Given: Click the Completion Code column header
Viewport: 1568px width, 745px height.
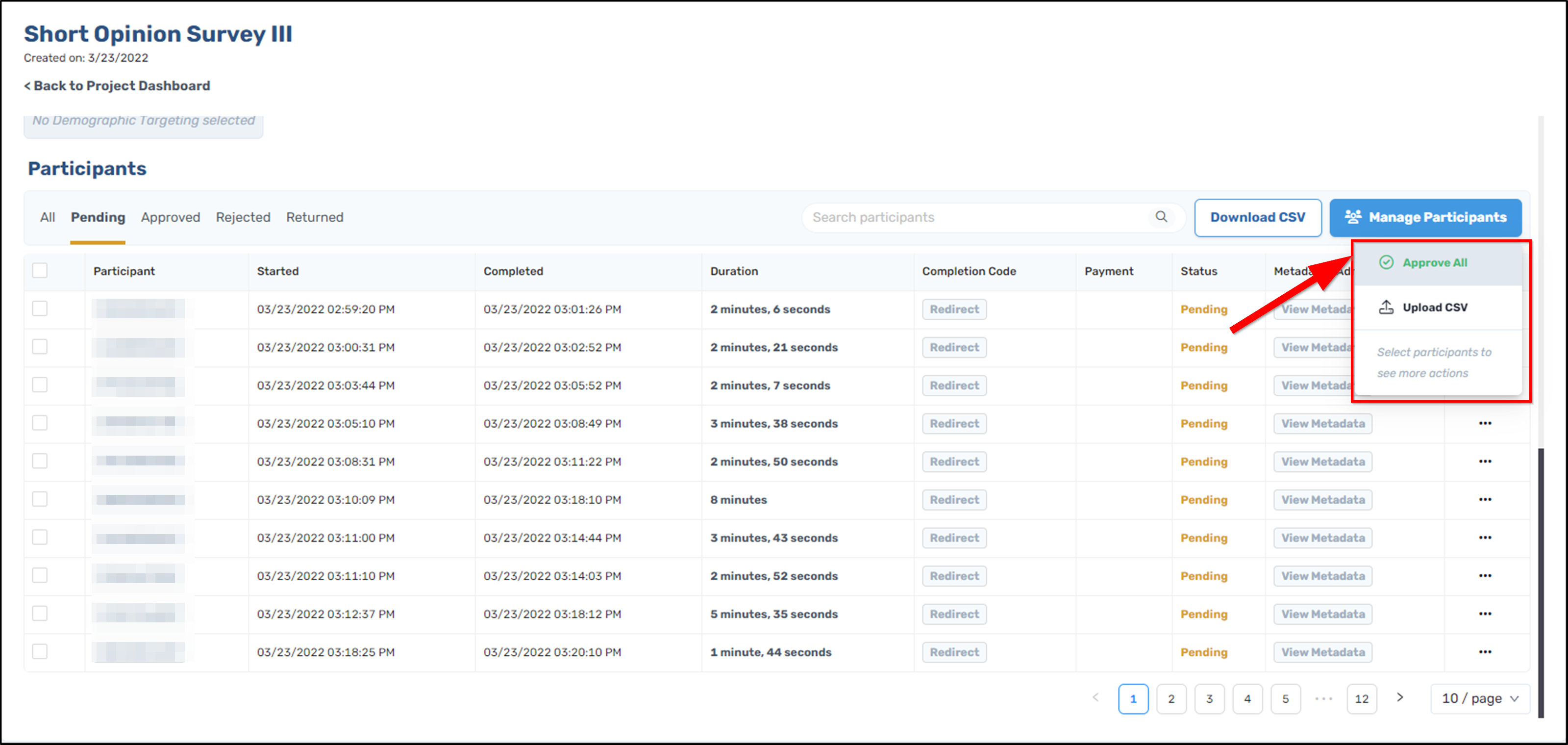Looking at the screenshot, I should (969, 271).
